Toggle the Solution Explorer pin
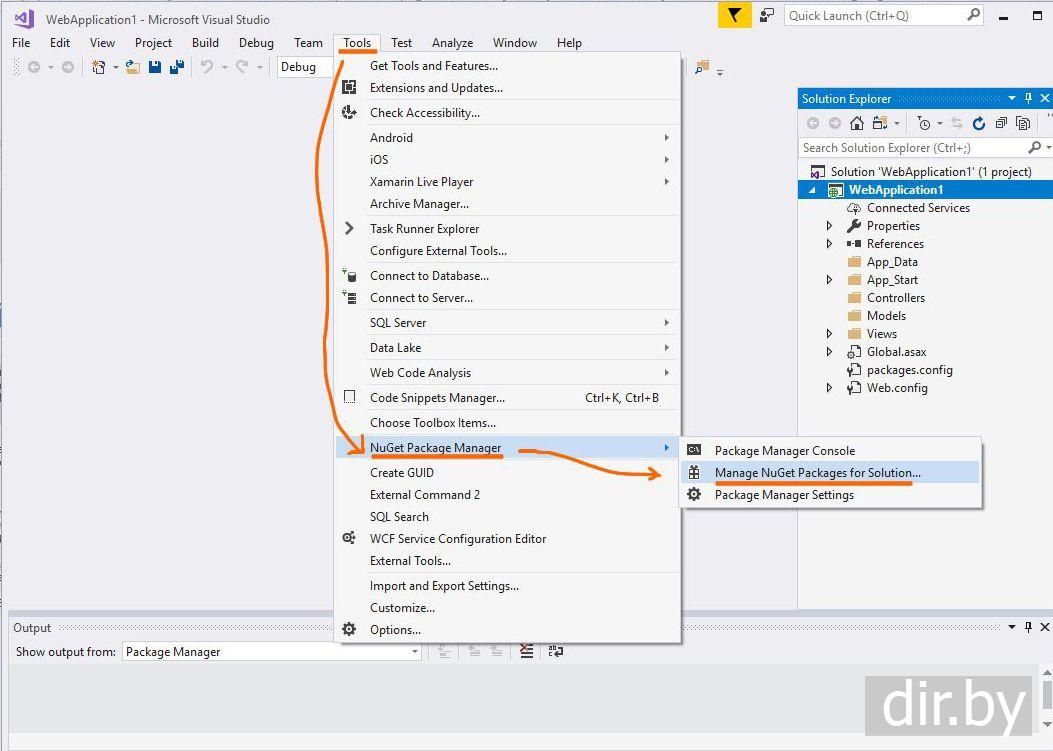This screenshot has width=1053, height=751. pyautogui.click(x=1028, y=98)
